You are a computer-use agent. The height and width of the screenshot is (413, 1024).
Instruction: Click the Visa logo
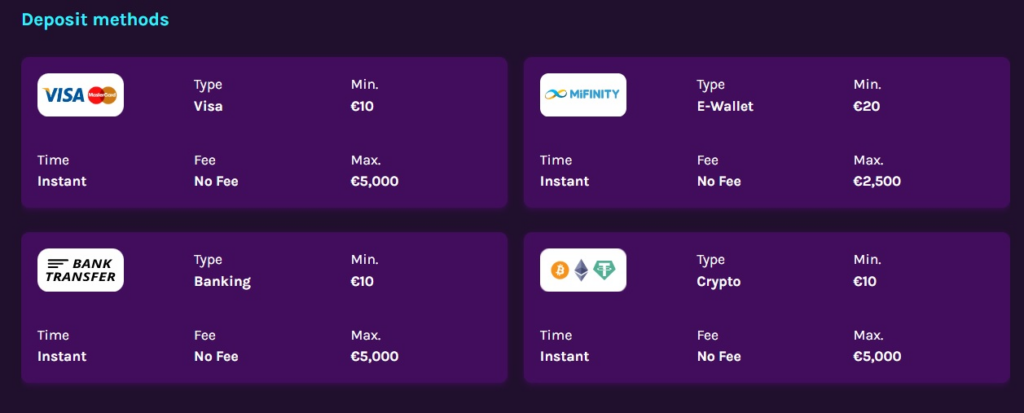(x=65, y=95)
